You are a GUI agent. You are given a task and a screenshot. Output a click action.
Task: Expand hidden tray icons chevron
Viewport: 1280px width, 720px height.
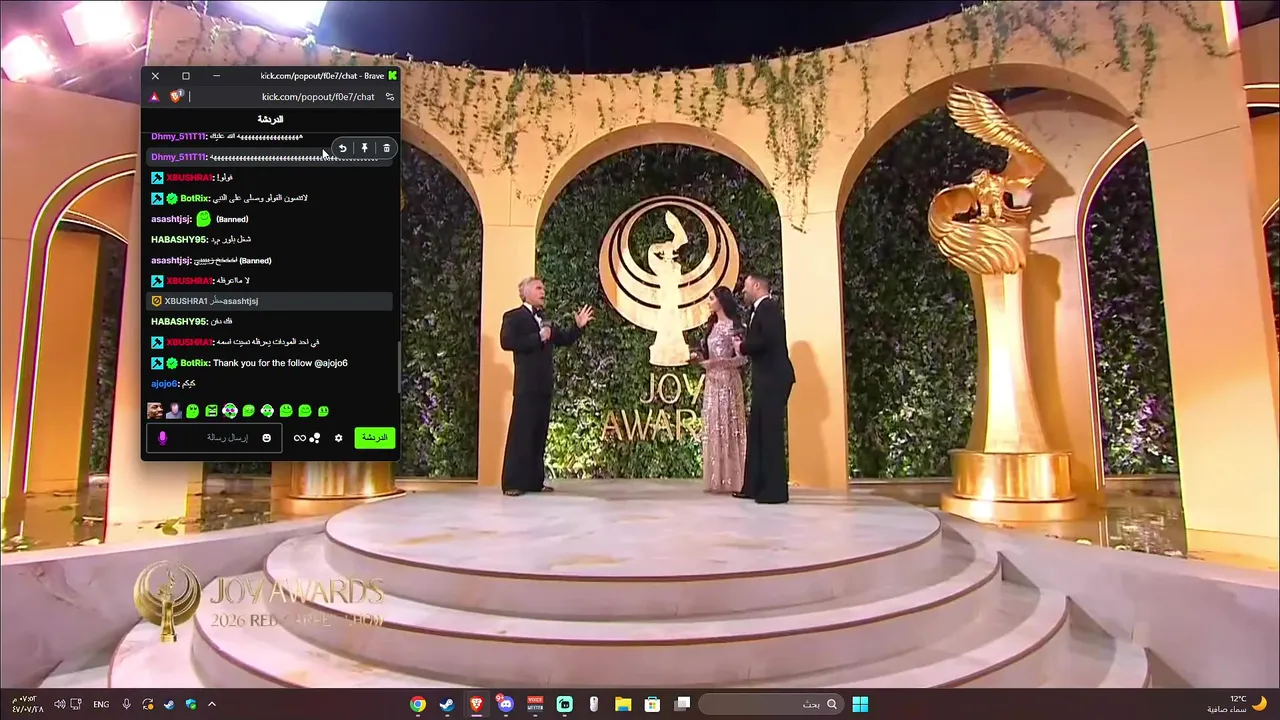[212, 704]
